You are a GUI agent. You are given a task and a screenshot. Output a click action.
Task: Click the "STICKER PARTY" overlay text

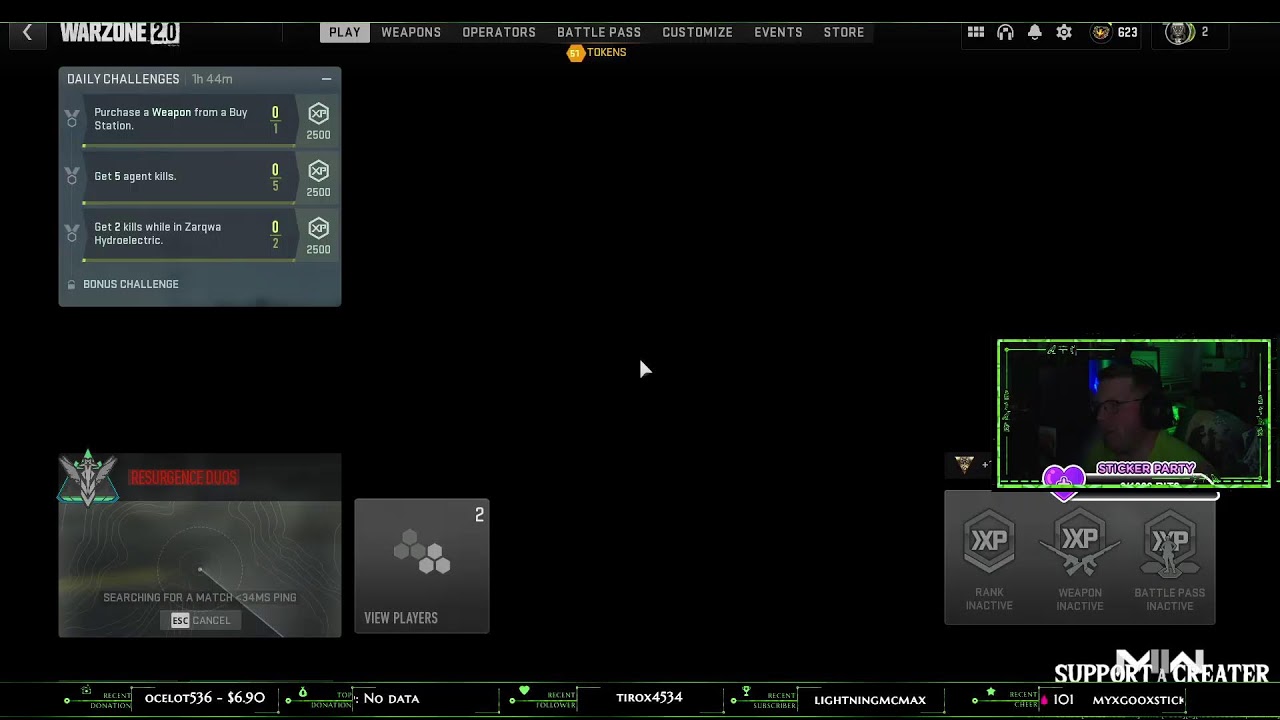1146,469
